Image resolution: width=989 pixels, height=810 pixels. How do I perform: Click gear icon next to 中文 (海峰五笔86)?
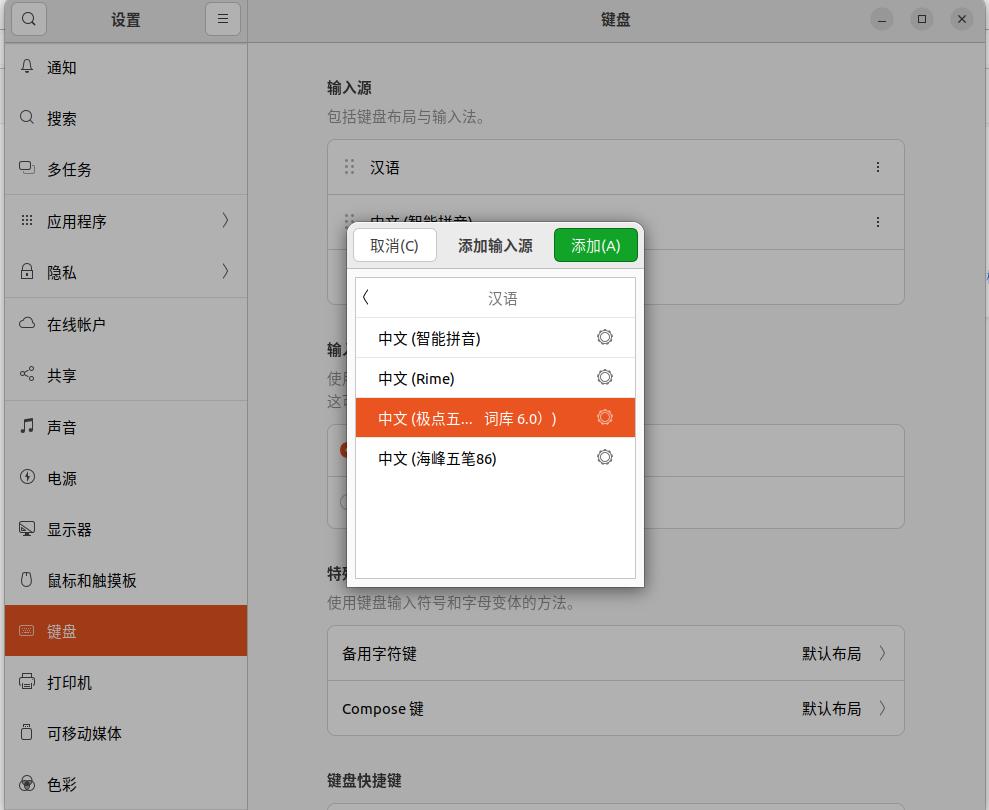click(604, 458)
